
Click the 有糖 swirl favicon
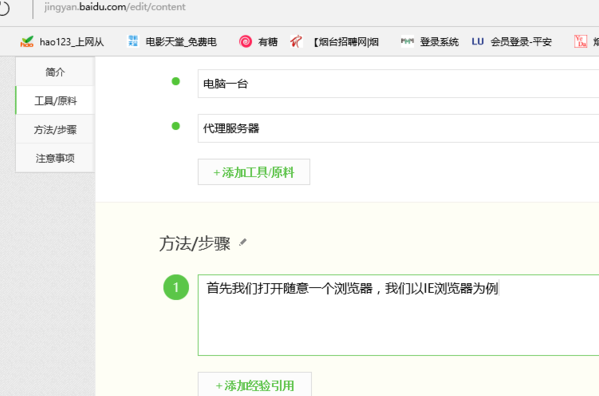[x=245, y=41]
